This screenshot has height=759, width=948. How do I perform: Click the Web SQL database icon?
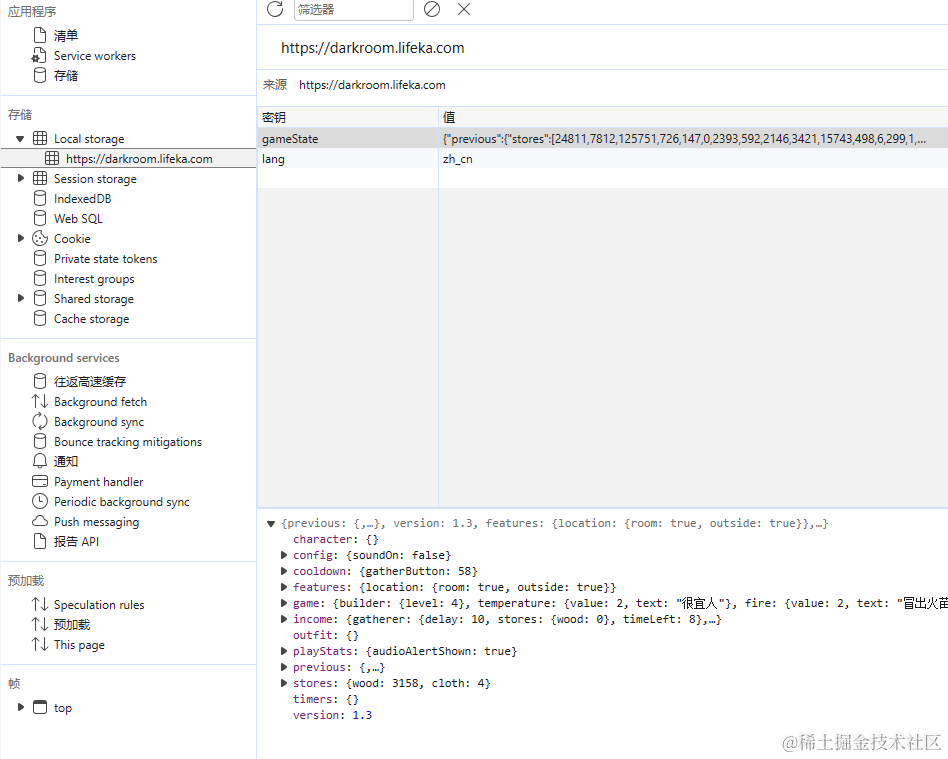pyautogui.click(x=40, y=218)
